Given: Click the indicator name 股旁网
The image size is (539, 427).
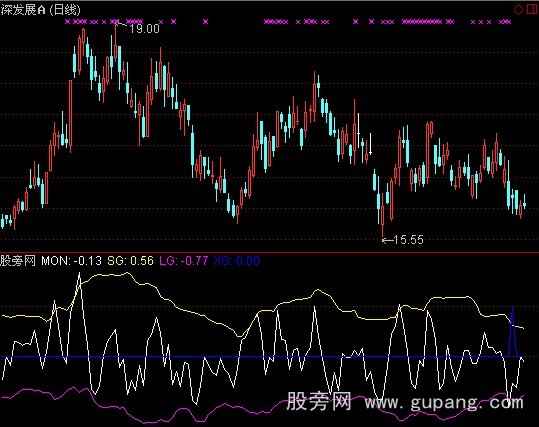Looking at the screenshot, I should point(18,261).
